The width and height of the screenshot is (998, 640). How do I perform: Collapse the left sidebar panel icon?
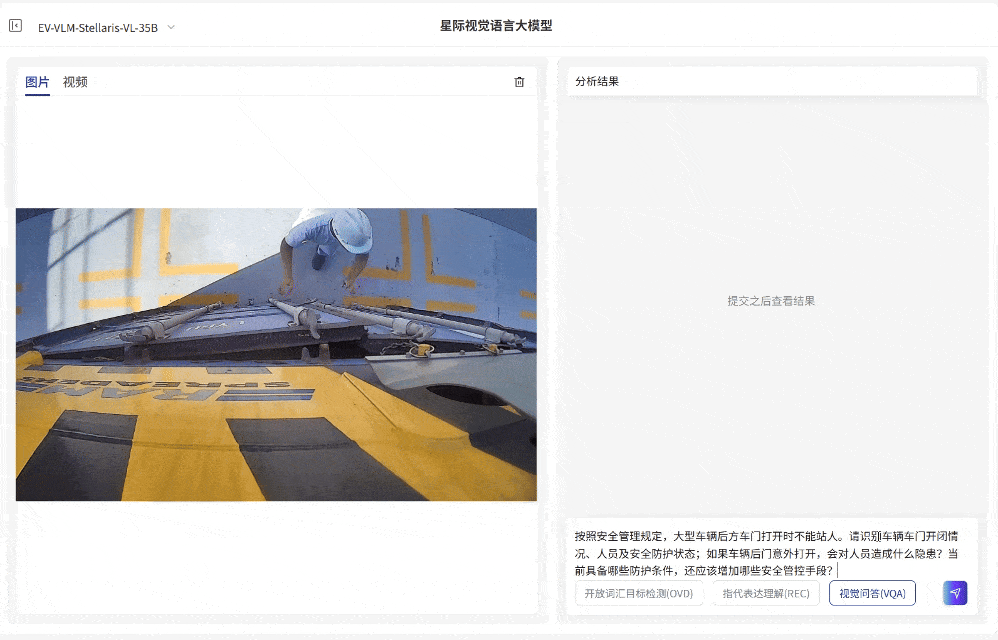click(x=15, y=25)
